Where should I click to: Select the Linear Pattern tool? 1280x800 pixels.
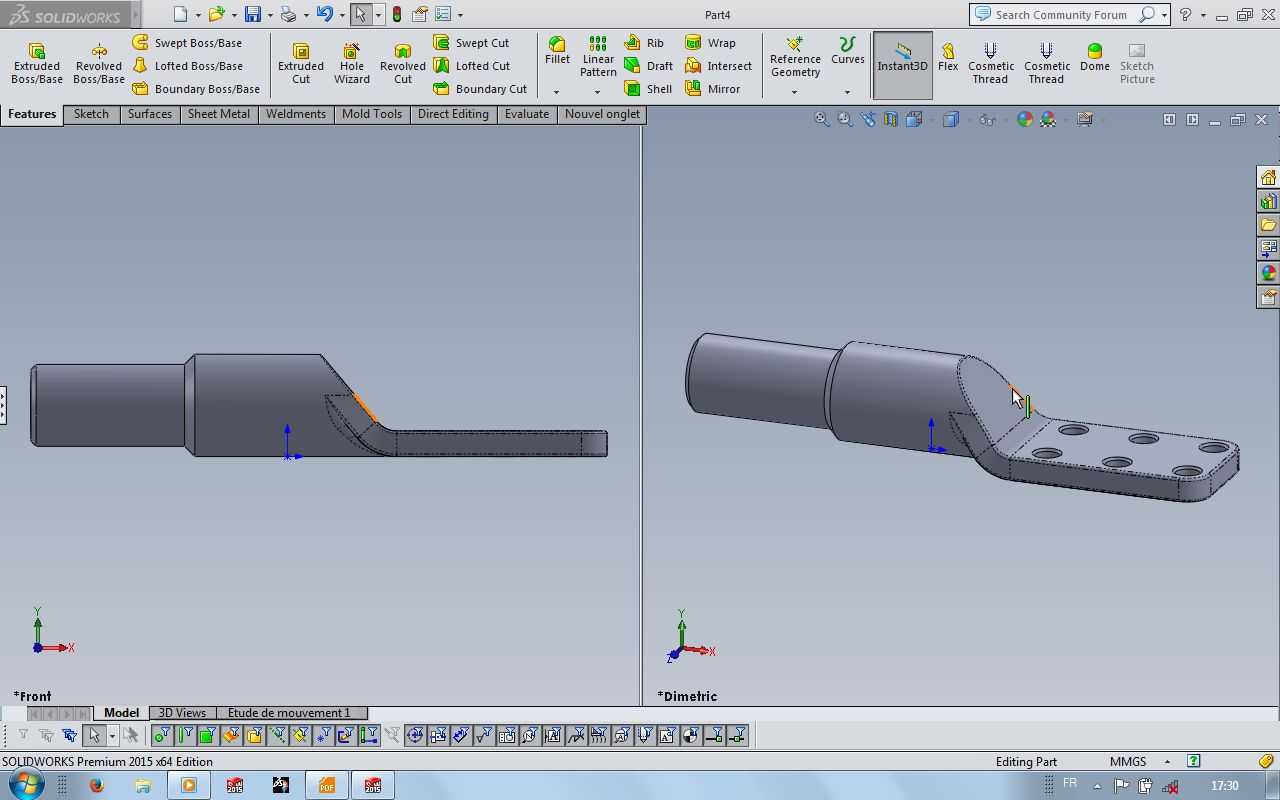point(598,57)
